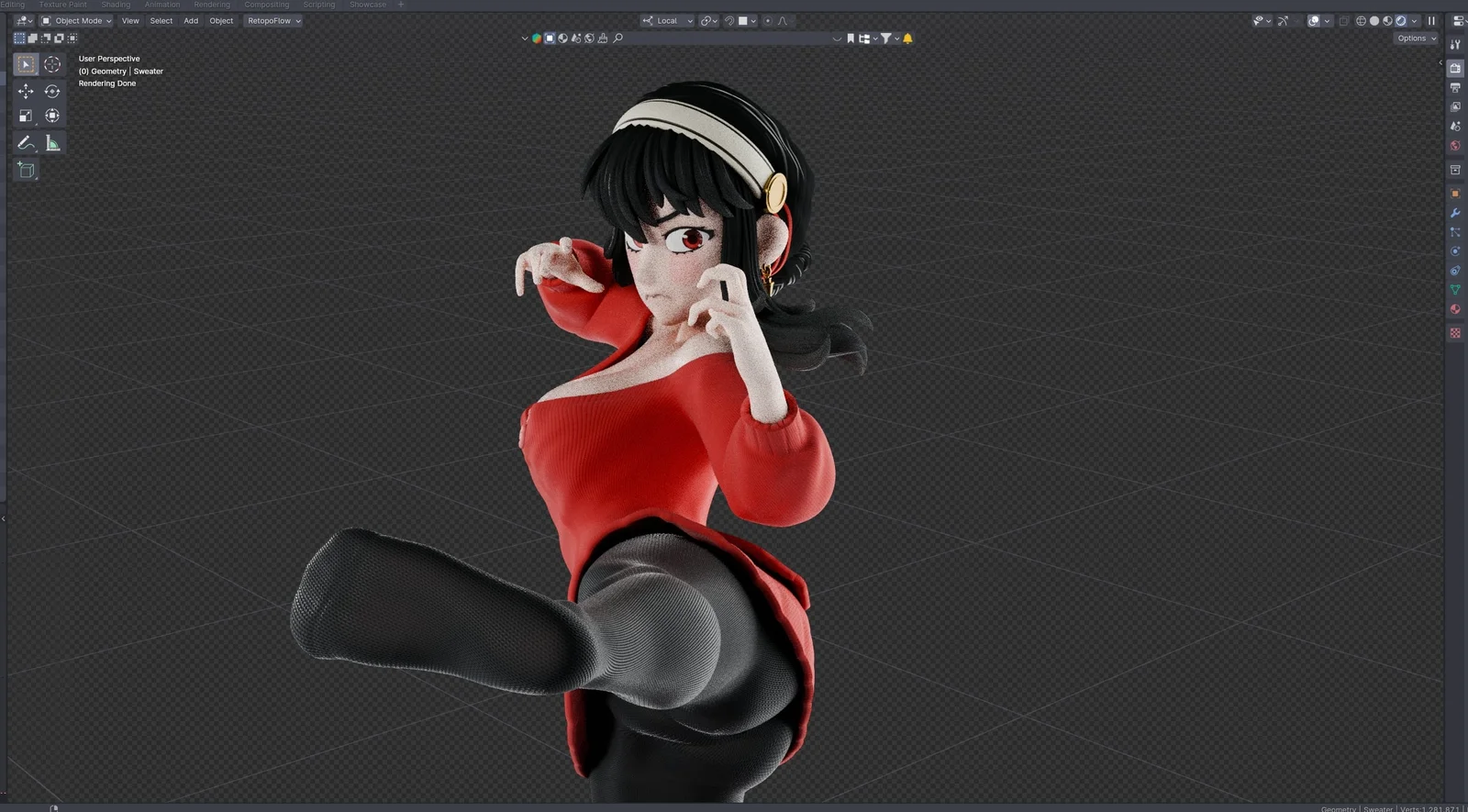Open the Material properties tab
Screen dimensions: 1468x812
[1455, 309]
